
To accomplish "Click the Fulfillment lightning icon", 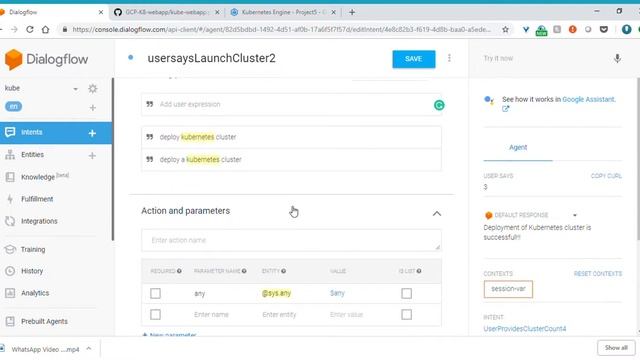I will pos(10,199).
